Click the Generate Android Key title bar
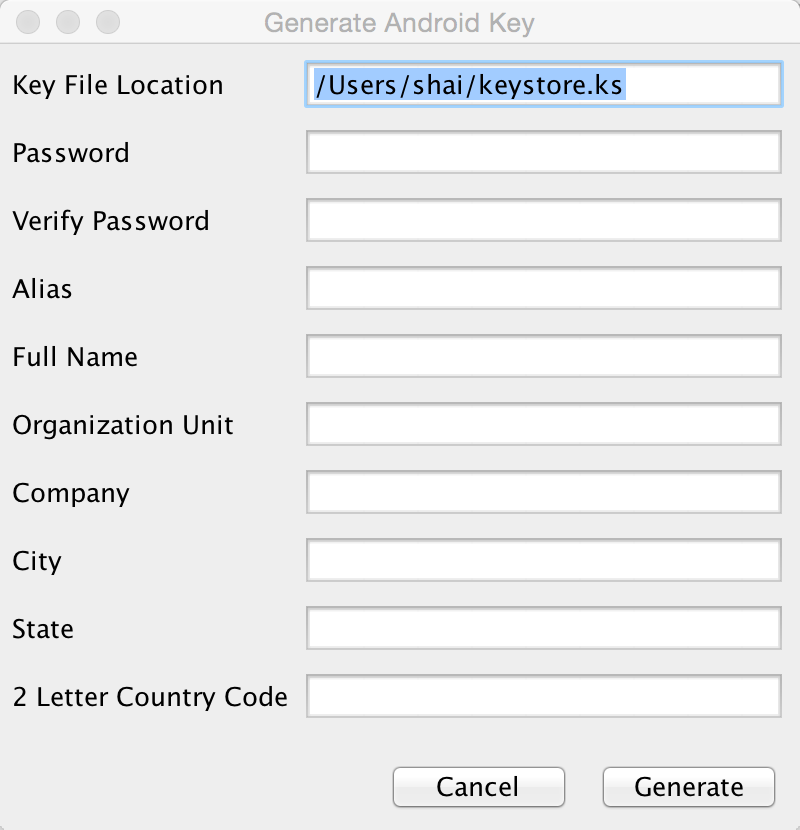The height and width of the screenshot is (830, 800). point(400,22)
